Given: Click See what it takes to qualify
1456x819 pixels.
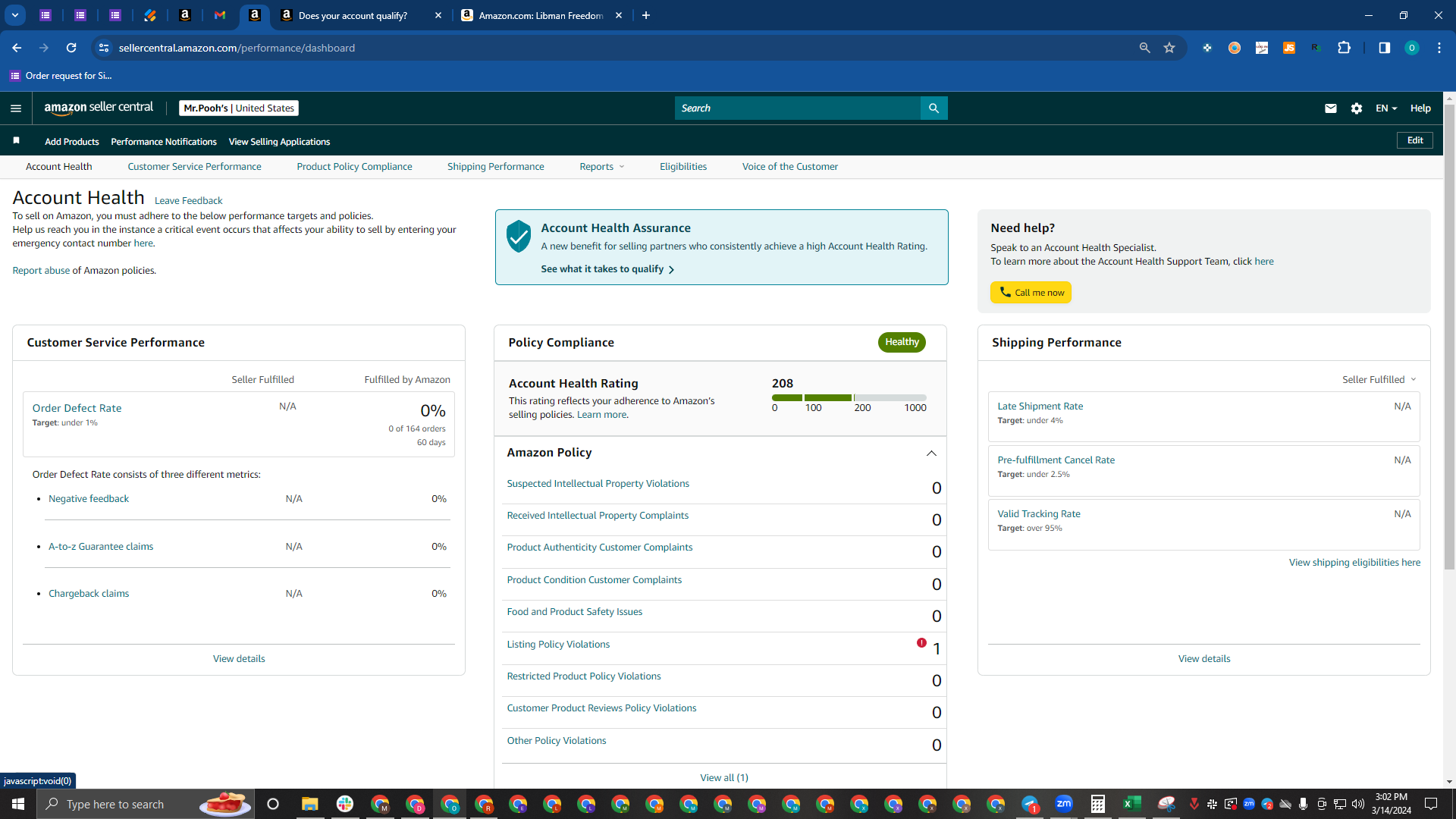Looking at the screenshot, I should 607,269.
